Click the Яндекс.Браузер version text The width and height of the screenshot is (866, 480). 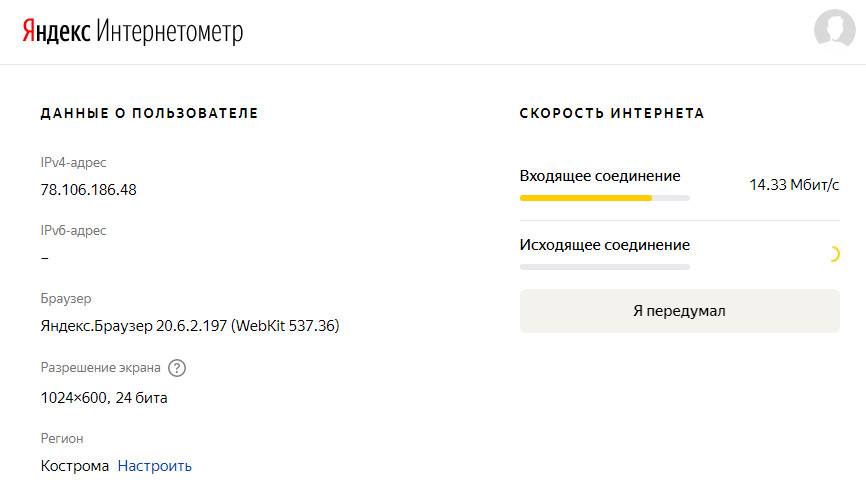click(x=190, y=326)
